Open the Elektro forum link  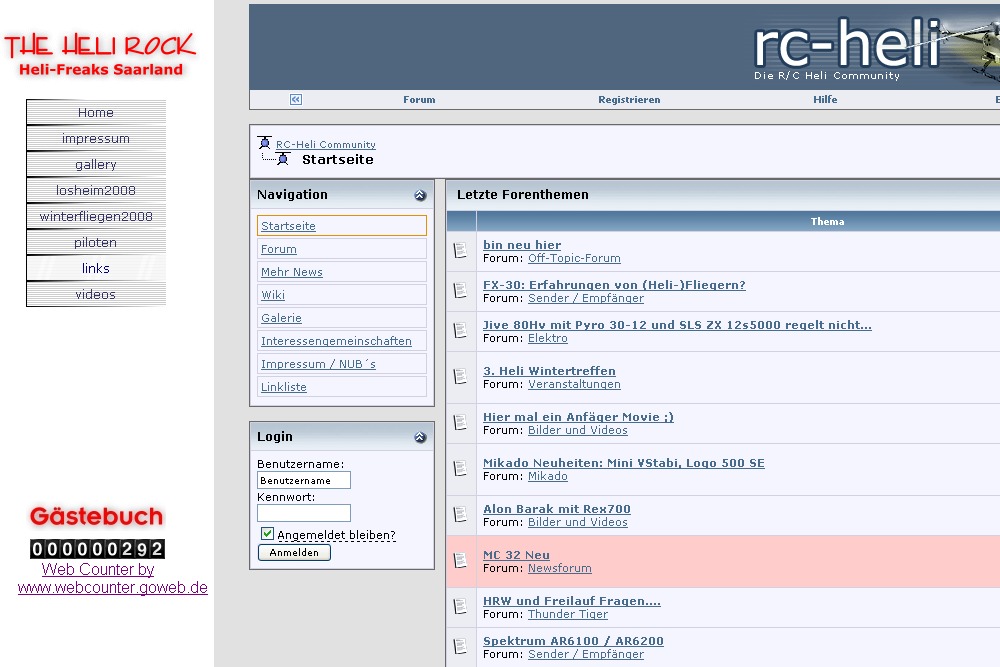pyautogui.click(x=547, y=338)
